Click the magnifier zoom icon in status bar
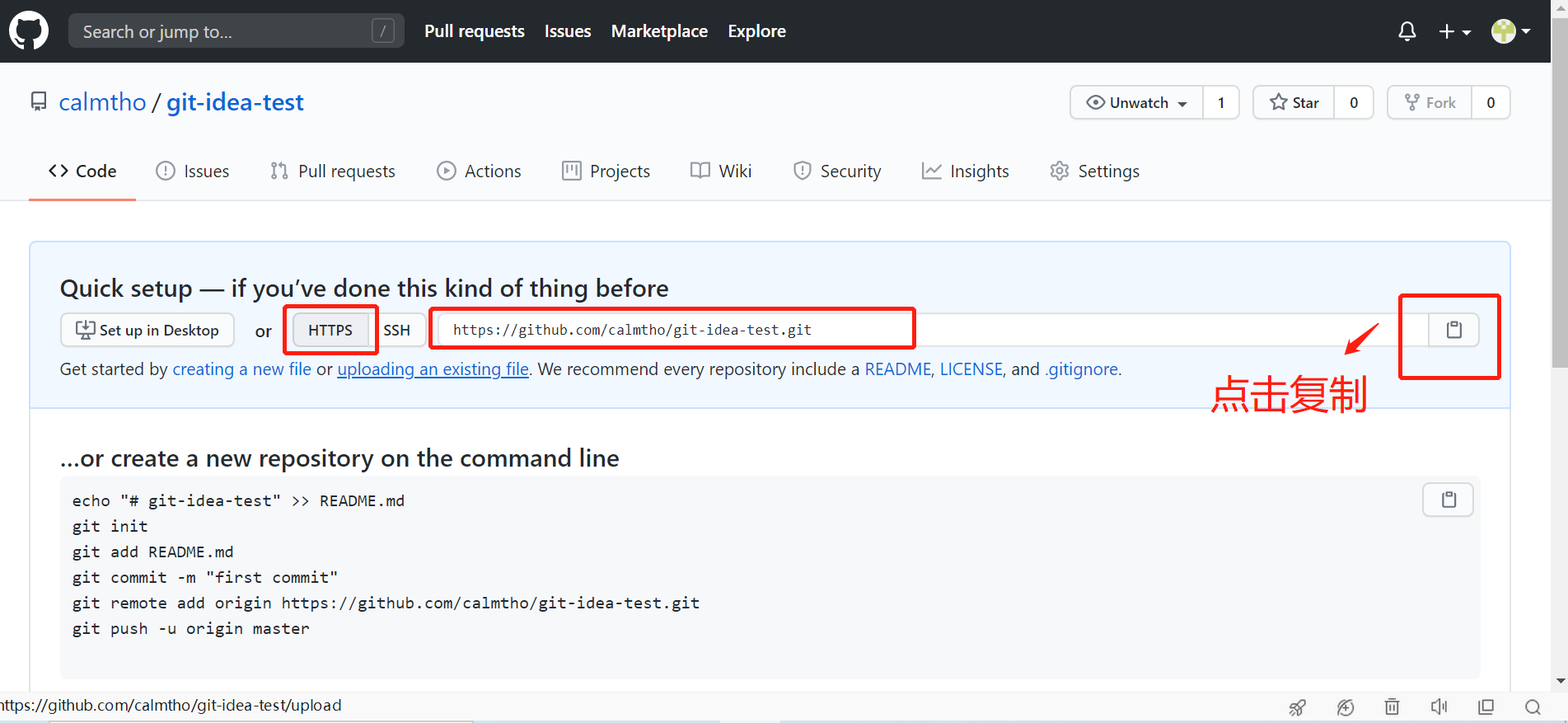 [x=1533, y=707]
